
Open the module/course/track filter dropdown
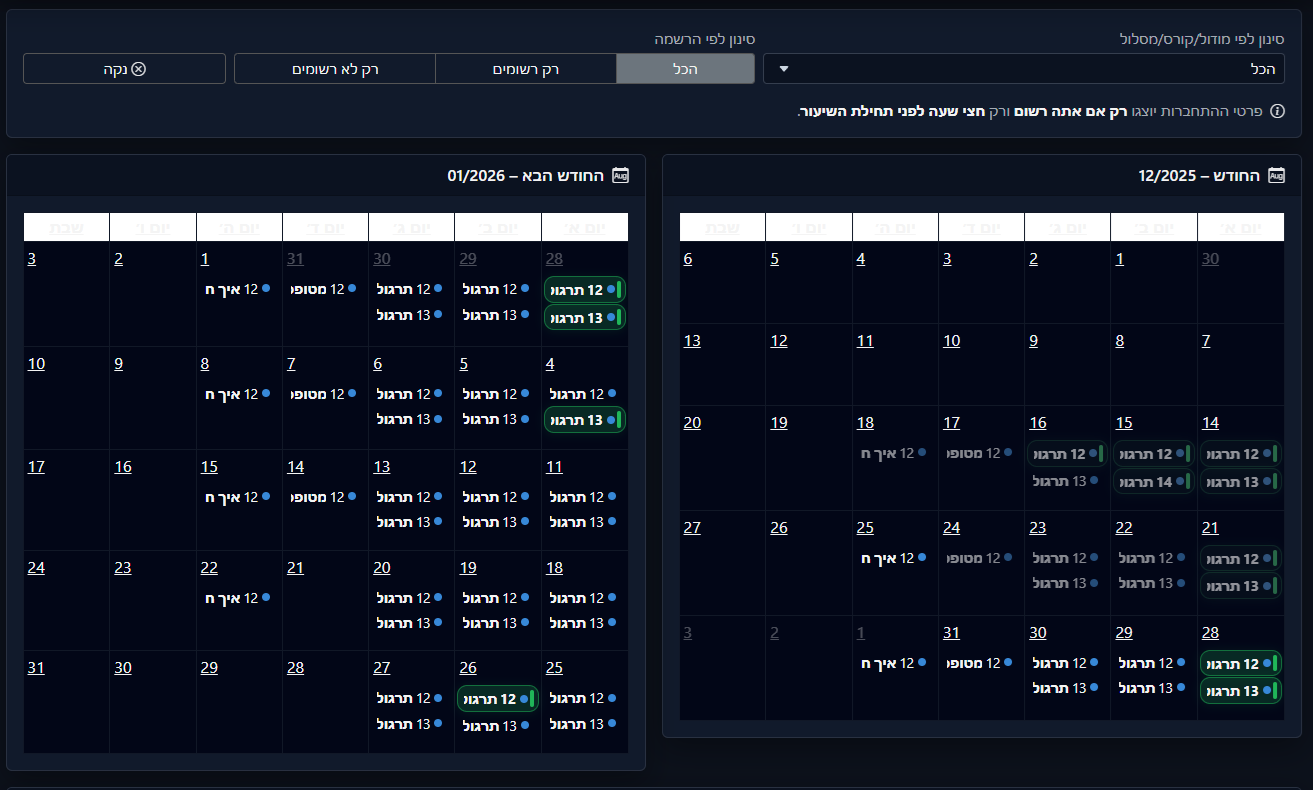click(1024, 69)
